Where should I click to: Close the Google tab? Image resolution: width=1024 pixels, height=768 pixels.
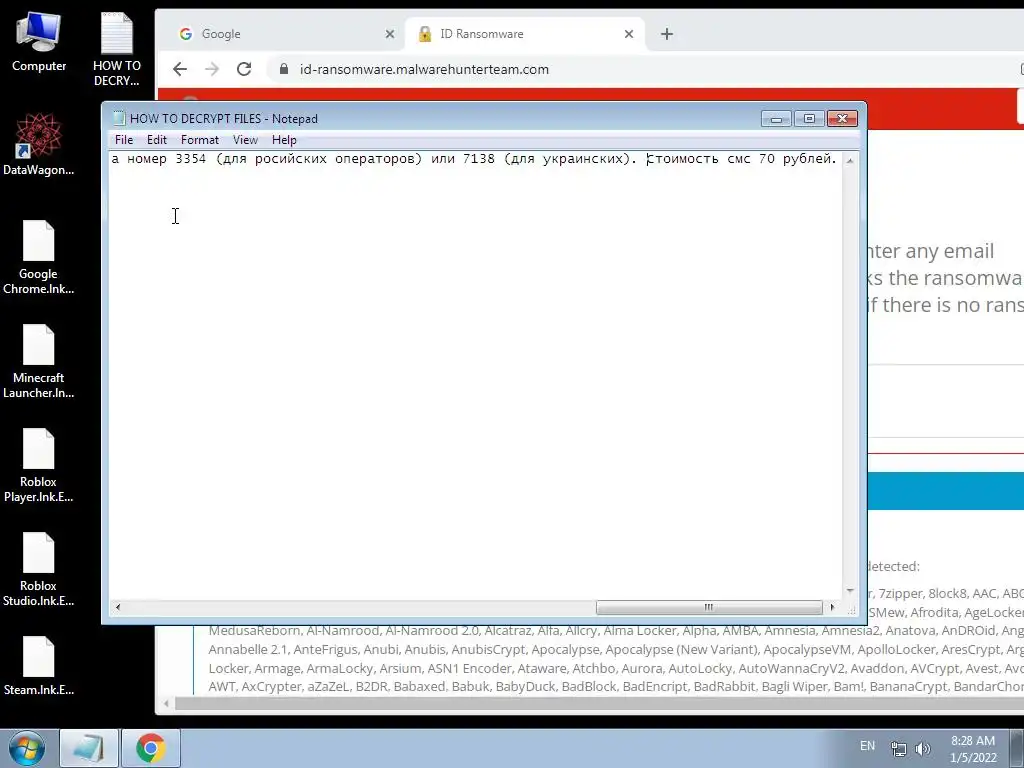(x=390, y=34)
